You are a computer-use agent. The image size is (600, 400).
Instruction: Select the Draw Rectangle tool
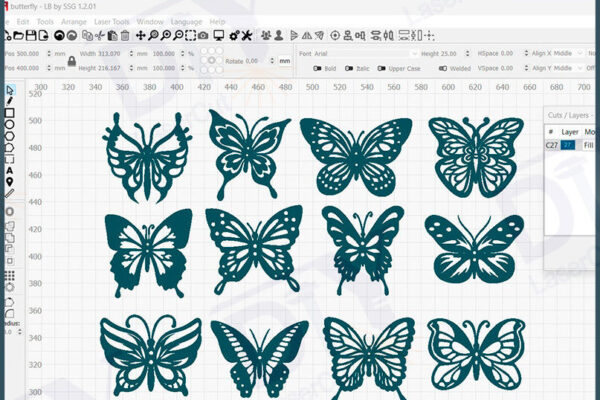[x=10, y=113]
